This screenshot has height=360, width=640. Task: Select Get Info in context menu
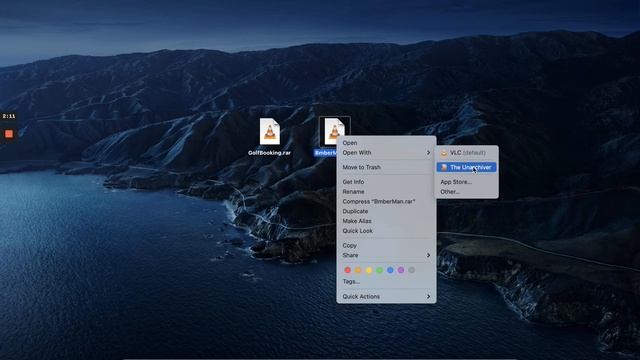pos(386,182)
